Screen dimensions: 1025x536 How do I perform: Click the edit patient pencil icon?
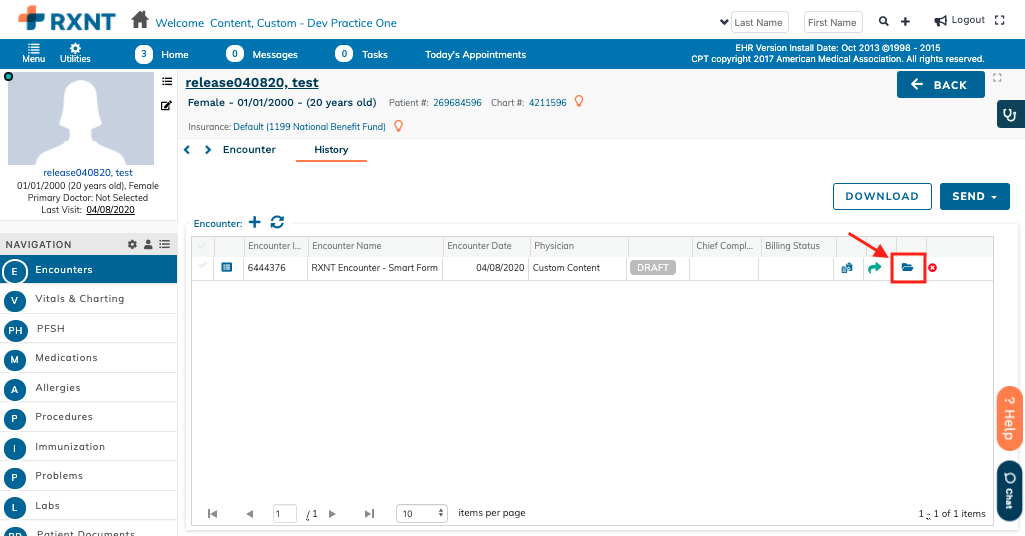(167, 105)
